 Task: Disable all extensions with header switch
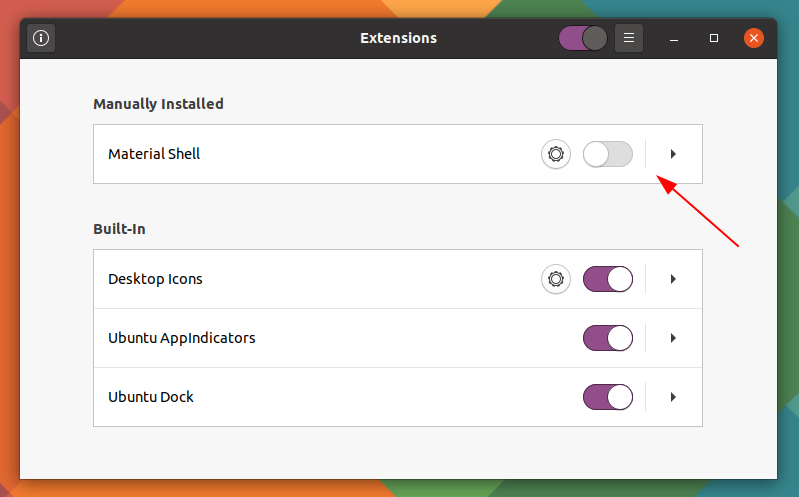tap(583, 39)
